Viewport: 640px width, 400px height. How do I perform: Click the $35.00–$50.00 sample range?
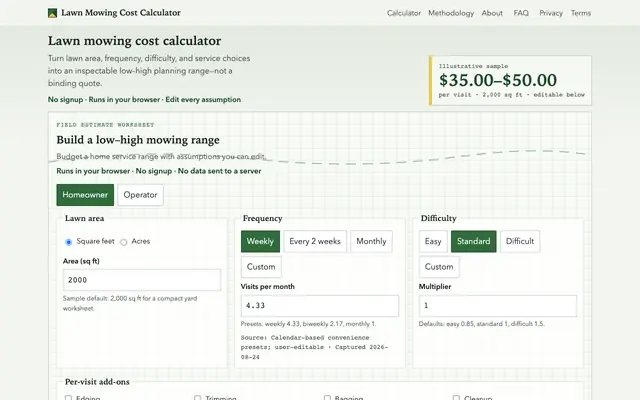tap(498, 80)
